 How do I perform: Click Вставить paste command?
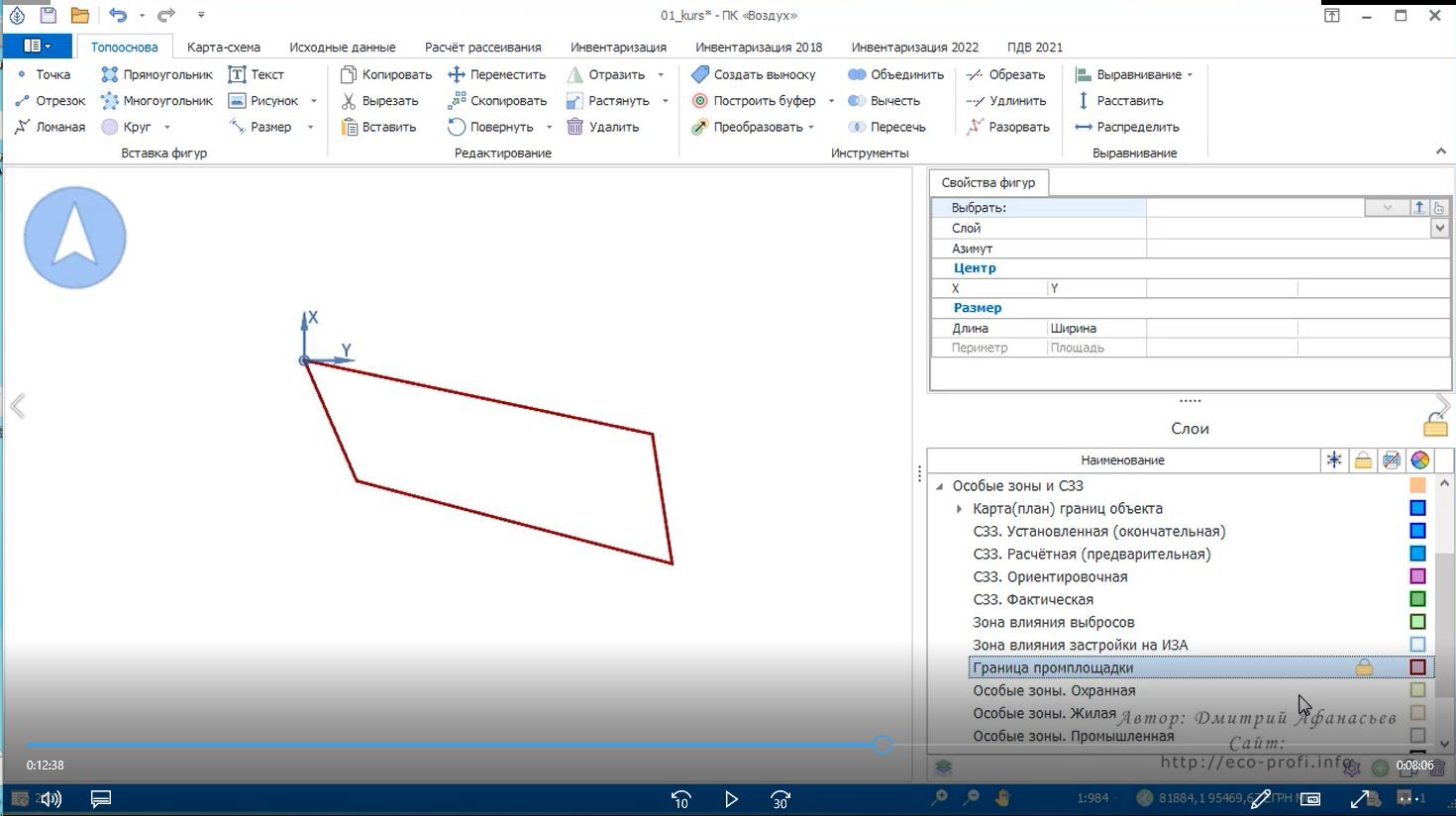(378, 127)
